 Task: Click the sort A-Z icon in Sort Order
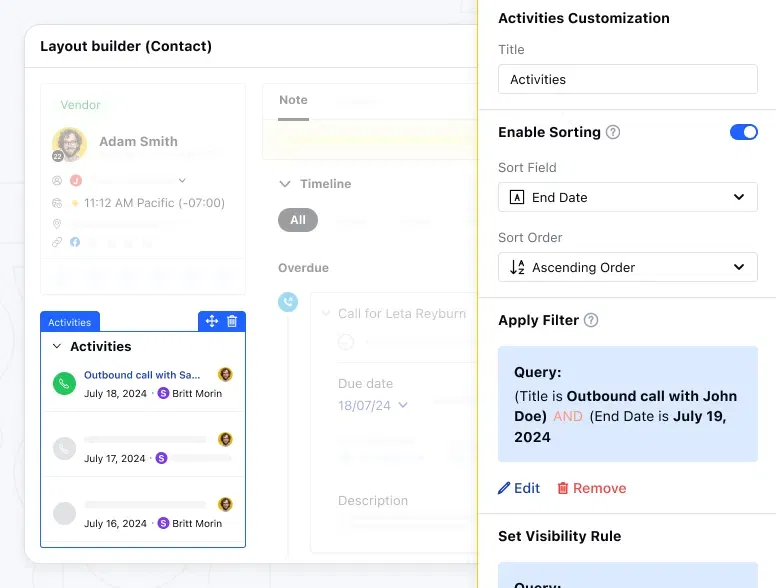517,267
